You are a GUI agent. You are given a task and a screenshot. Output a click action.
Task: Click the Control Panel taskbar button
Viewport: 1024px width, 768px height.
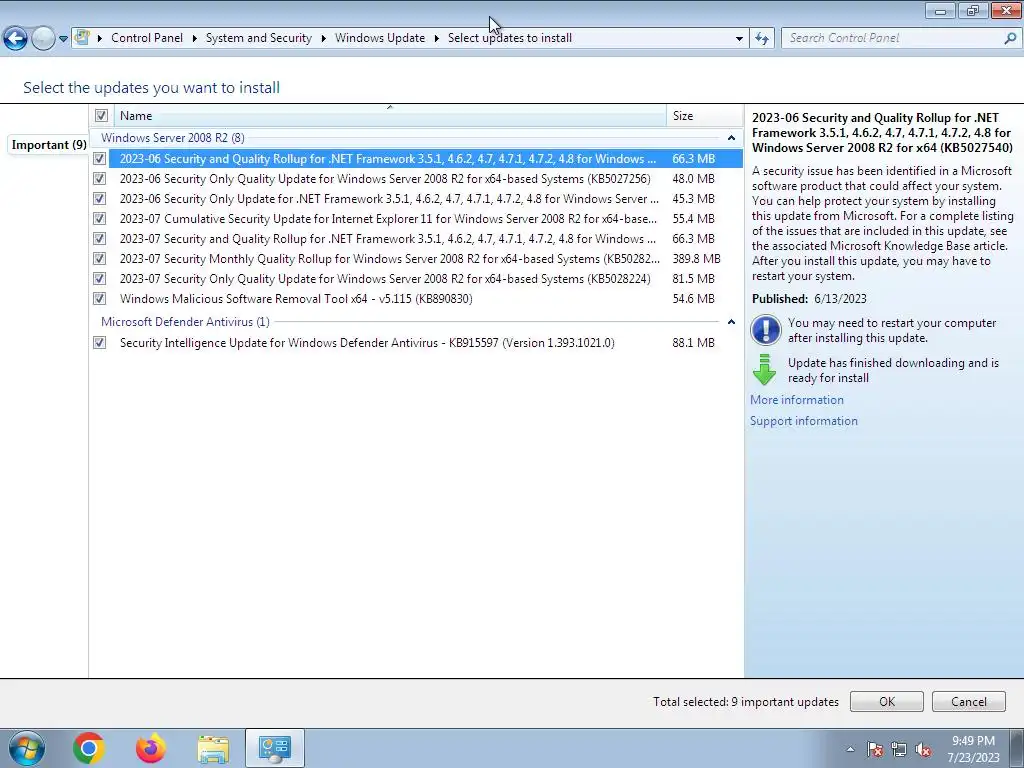click(275, 748)
